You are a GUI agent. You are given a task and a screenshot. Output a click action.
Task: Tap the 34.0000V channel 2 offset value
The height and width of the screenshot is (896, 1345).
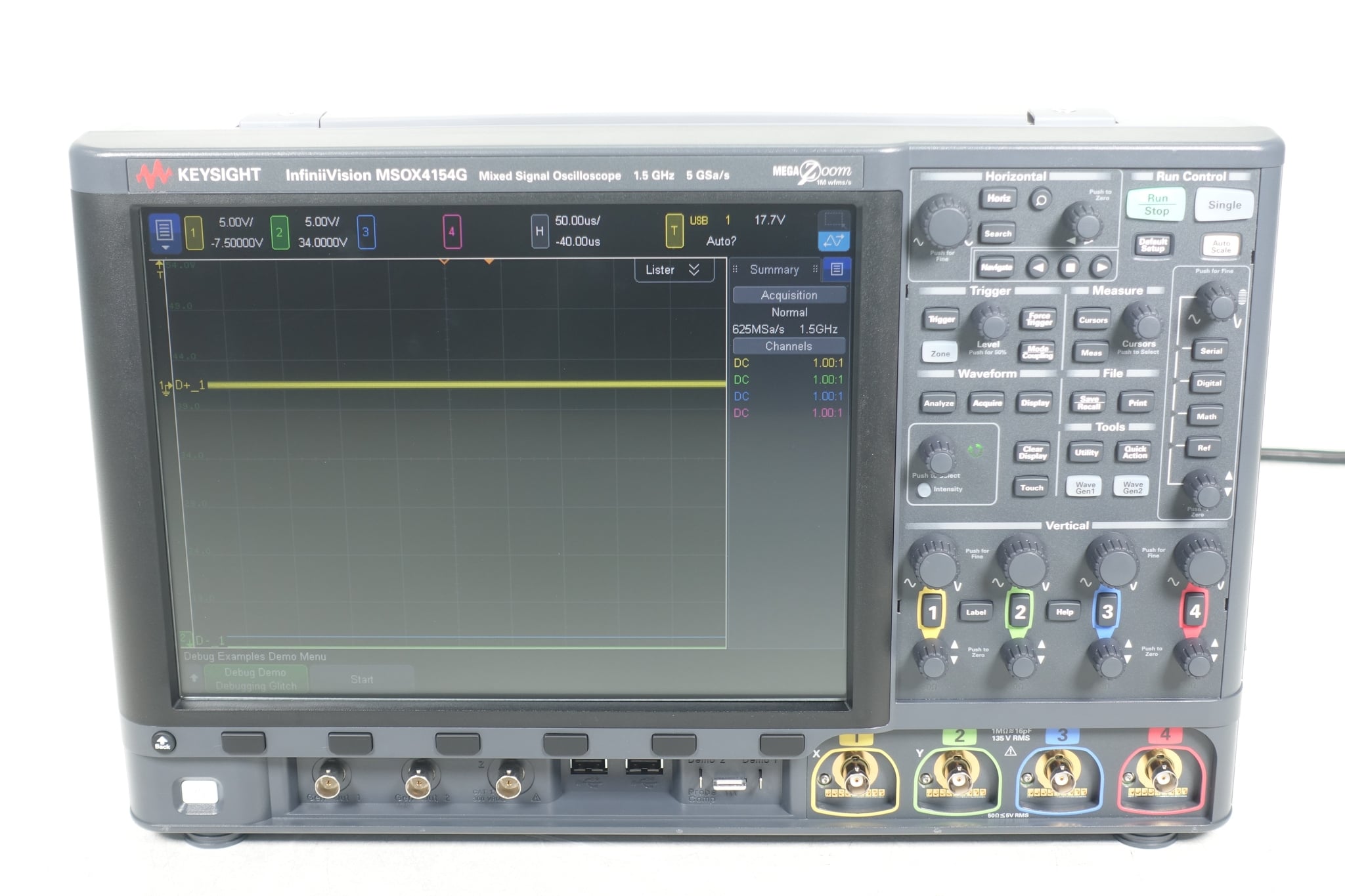(x=322, y=242)
